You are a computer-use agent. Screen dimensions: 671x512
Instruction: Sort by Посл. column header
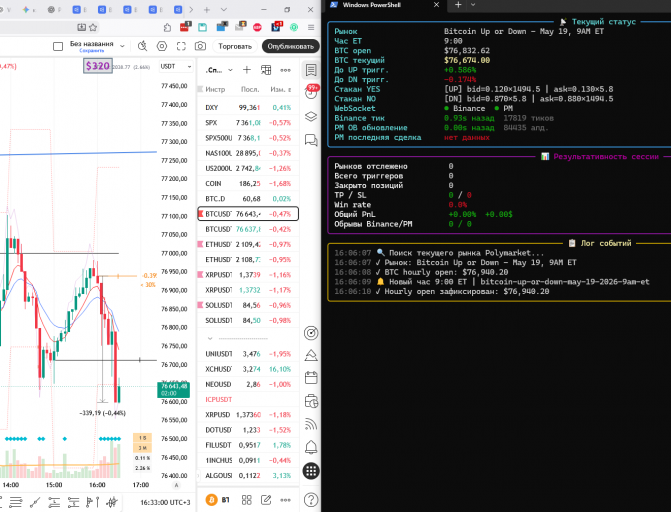[250, 89]
